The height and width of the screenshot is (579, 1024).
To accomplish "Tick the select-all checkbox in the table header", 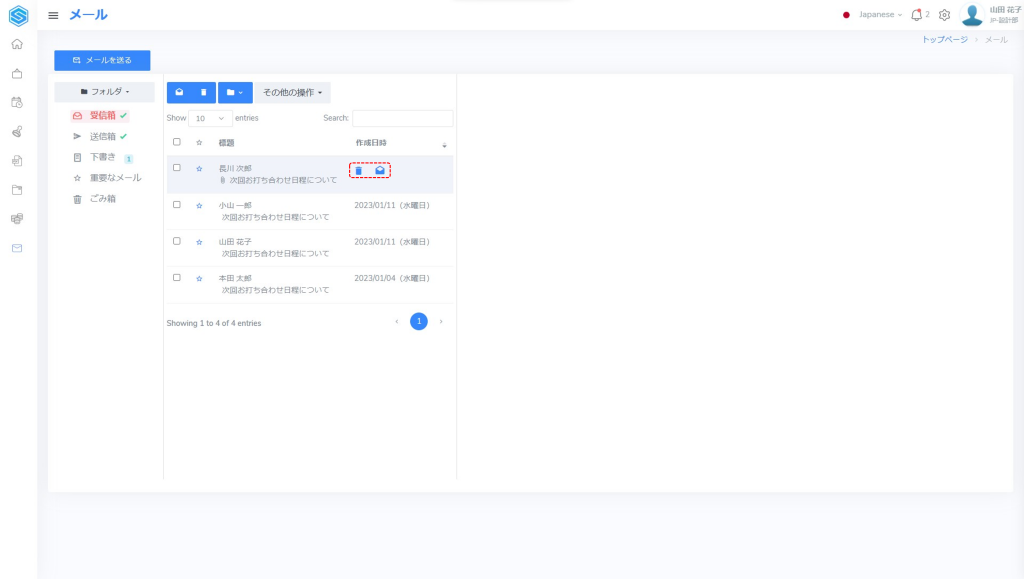I will tap(177, 142).
